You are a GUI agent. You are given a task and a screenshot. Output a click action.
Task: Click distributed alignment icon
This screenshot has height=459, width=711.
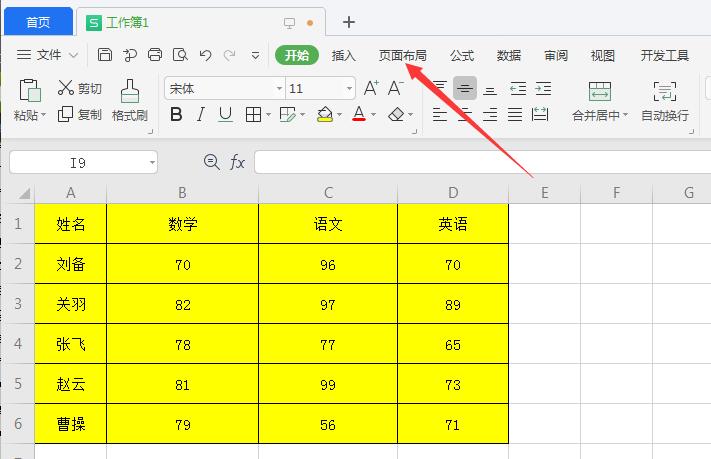540,114
